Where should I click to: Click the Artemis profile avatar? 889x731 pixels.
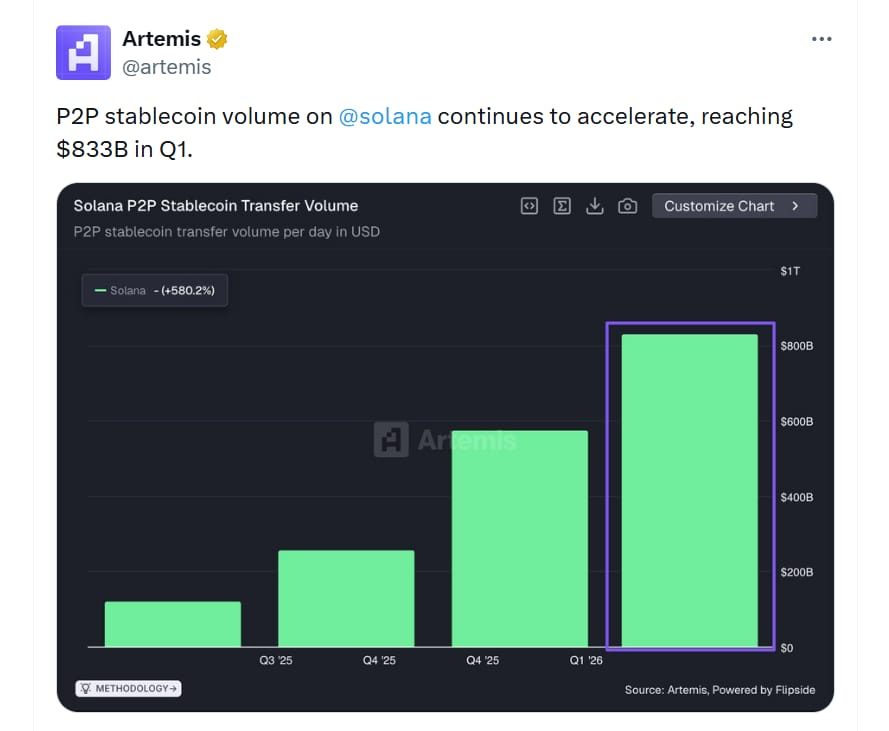click(83, 53)
